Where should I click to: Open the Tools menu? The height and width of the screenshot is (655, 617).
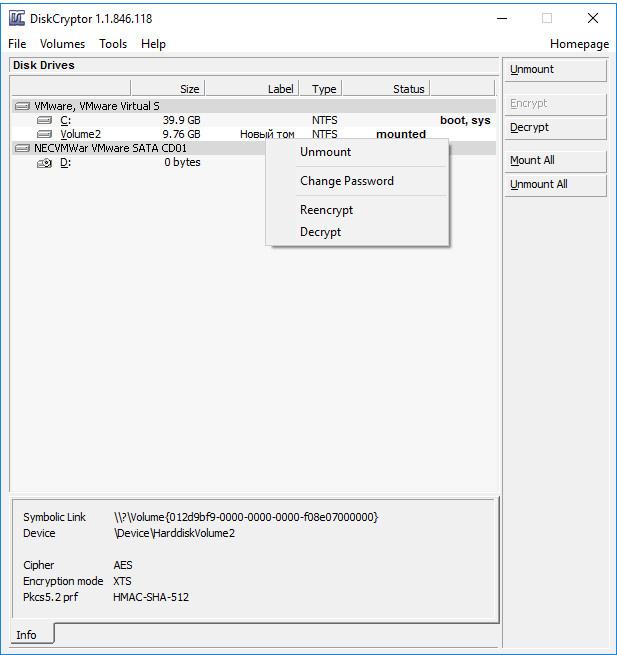(113, 44)
